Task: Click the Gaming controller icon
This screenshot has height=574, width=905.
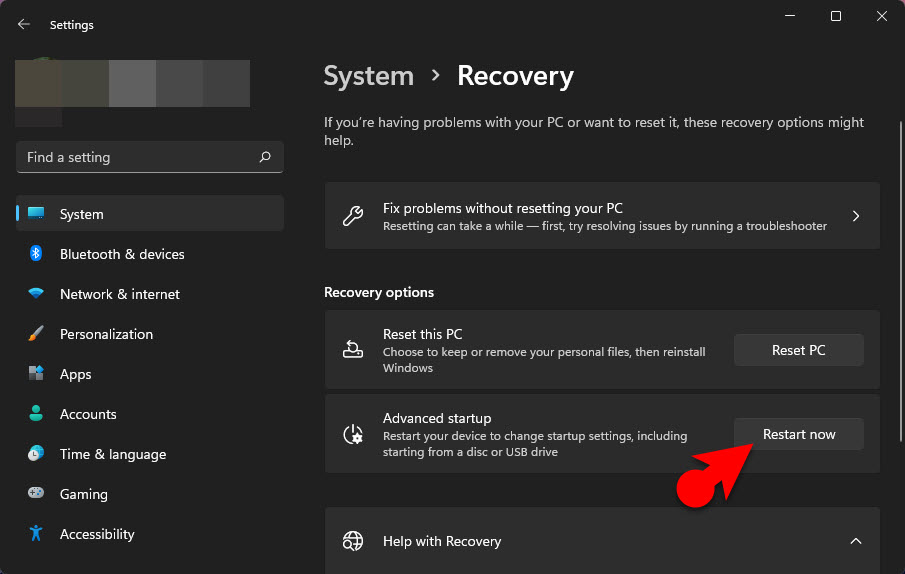Action: pyautogui.click(x=36, y=493)
